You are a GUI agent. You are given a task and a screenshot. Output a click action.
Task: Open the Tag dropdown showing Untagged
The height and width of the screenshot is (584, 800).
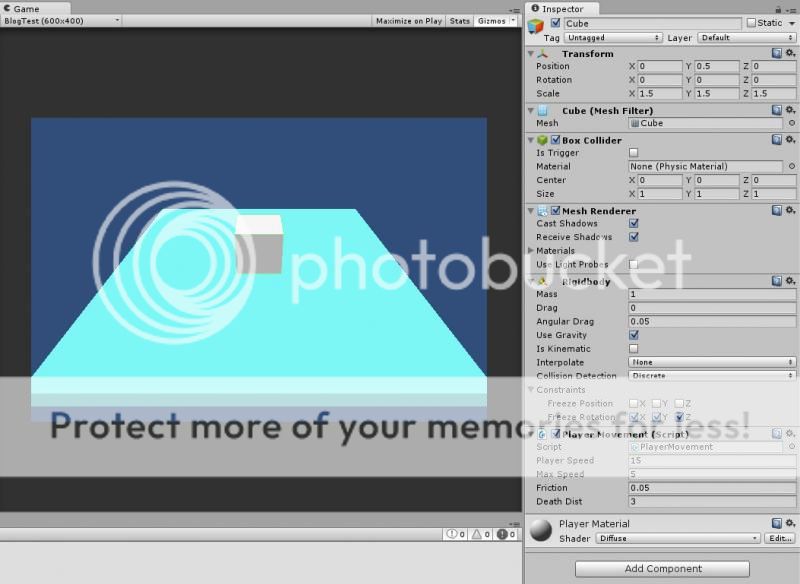click(x=612, y=36)
